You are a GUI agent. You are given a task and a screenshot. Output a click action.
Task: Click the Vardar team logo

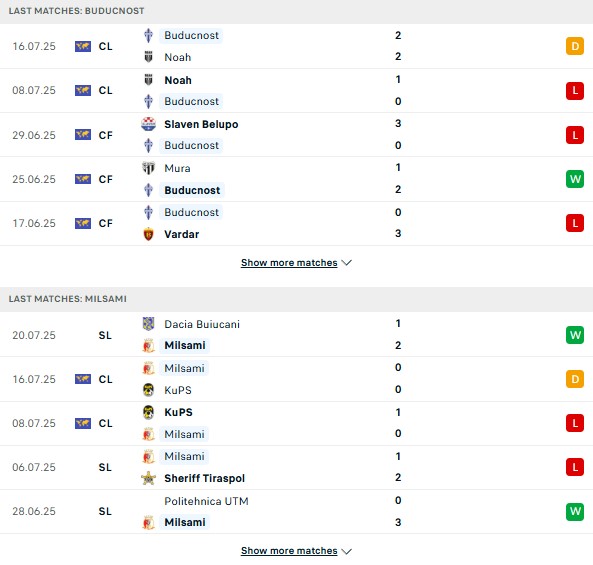tap(148, 234)
